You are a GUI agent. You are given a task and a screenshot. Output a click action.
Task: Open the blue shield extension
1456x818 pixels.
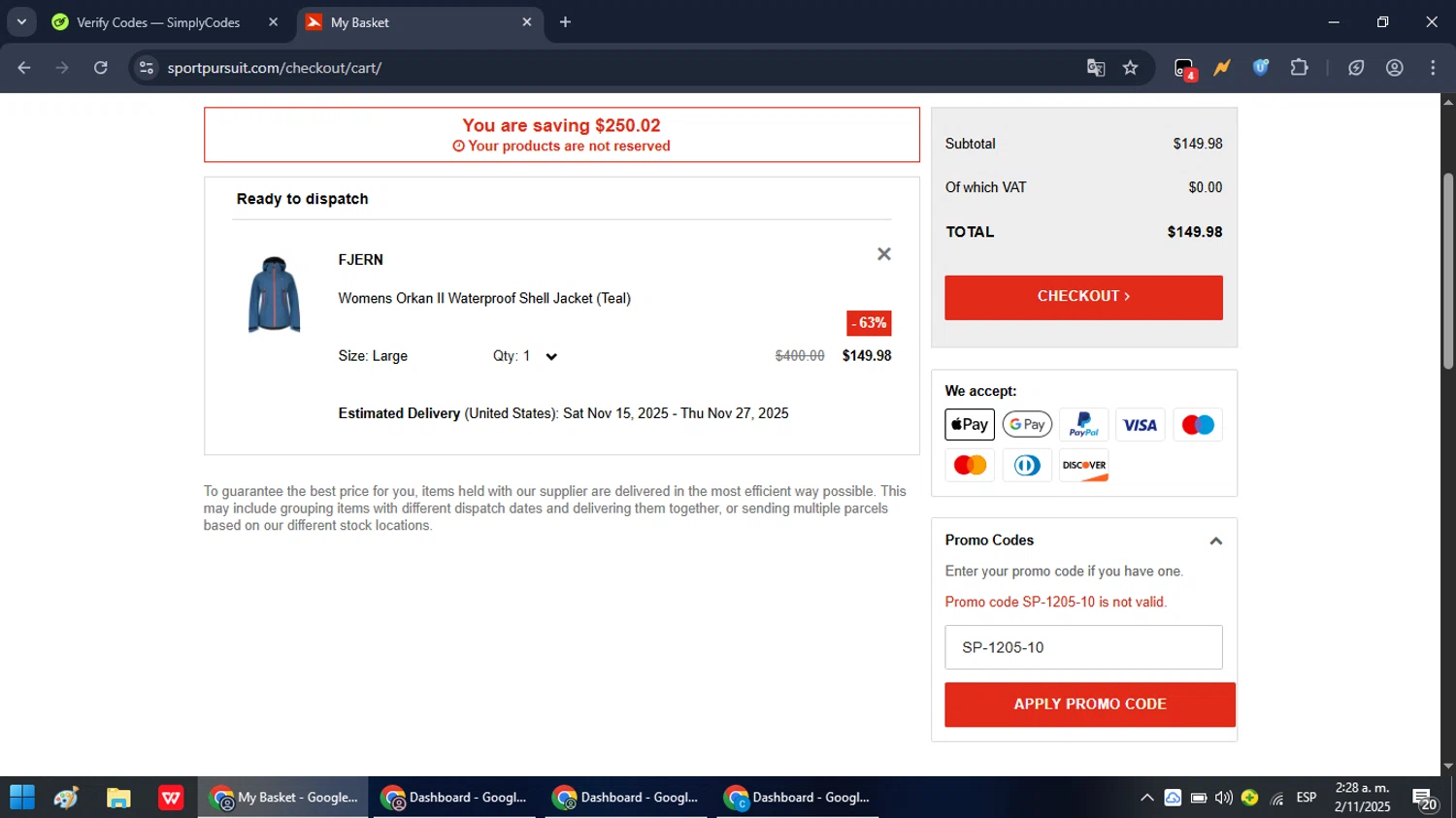(1261, 68)
